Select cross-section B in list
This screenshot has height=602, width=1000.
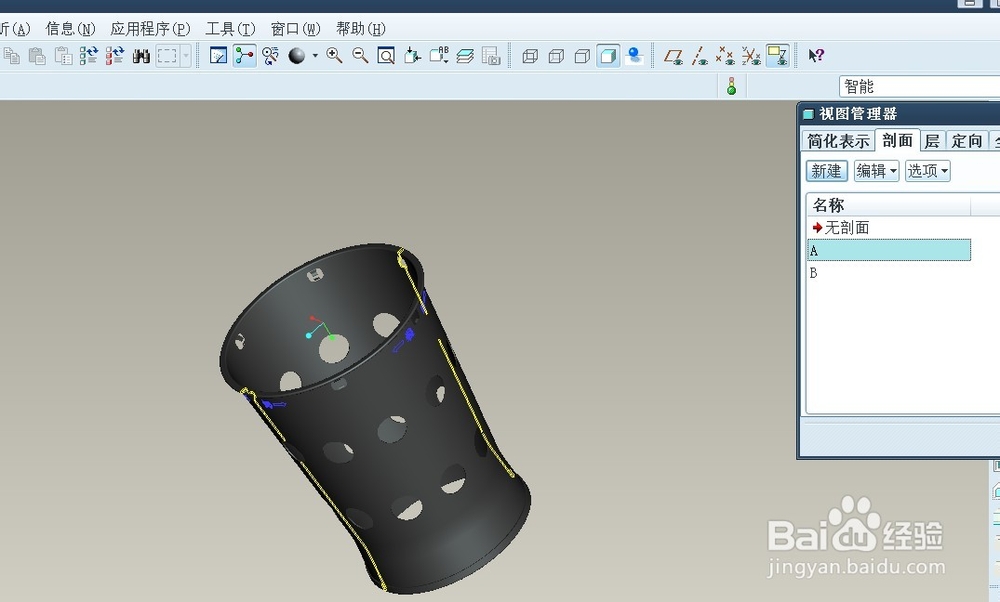click(x=814, y=273)
